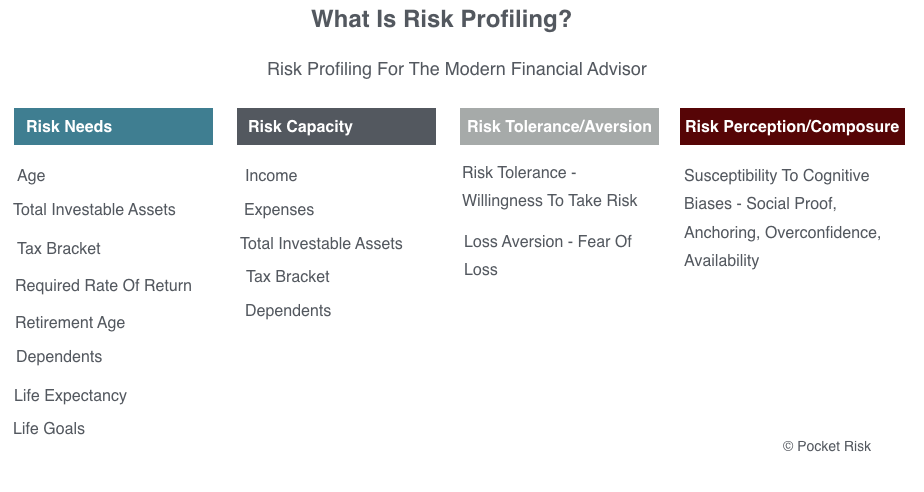The width and height of the screenshot is (924, 492).
Task: Select 'Dependents' in Risk Capacity column
Action: [288, 311]
